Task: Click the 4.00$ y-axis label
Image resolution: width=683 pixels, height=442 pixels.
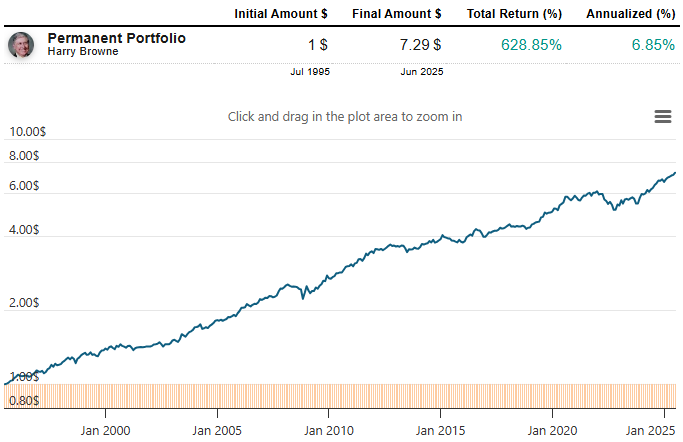Action: click(x=24, y=230)
